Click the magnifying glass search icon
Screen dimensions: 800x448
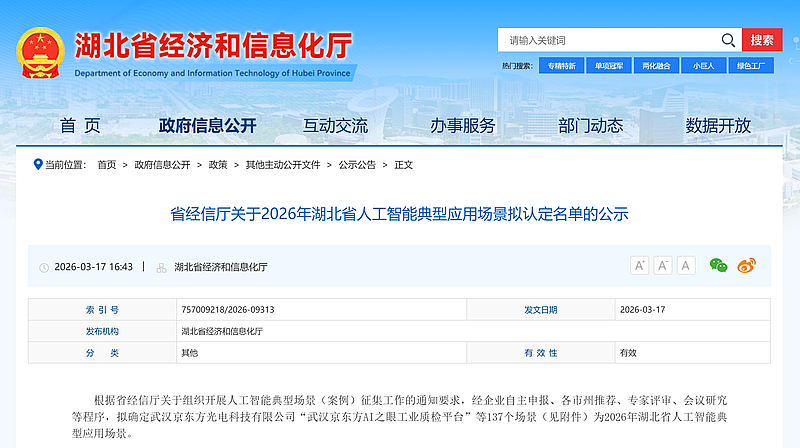728,40
